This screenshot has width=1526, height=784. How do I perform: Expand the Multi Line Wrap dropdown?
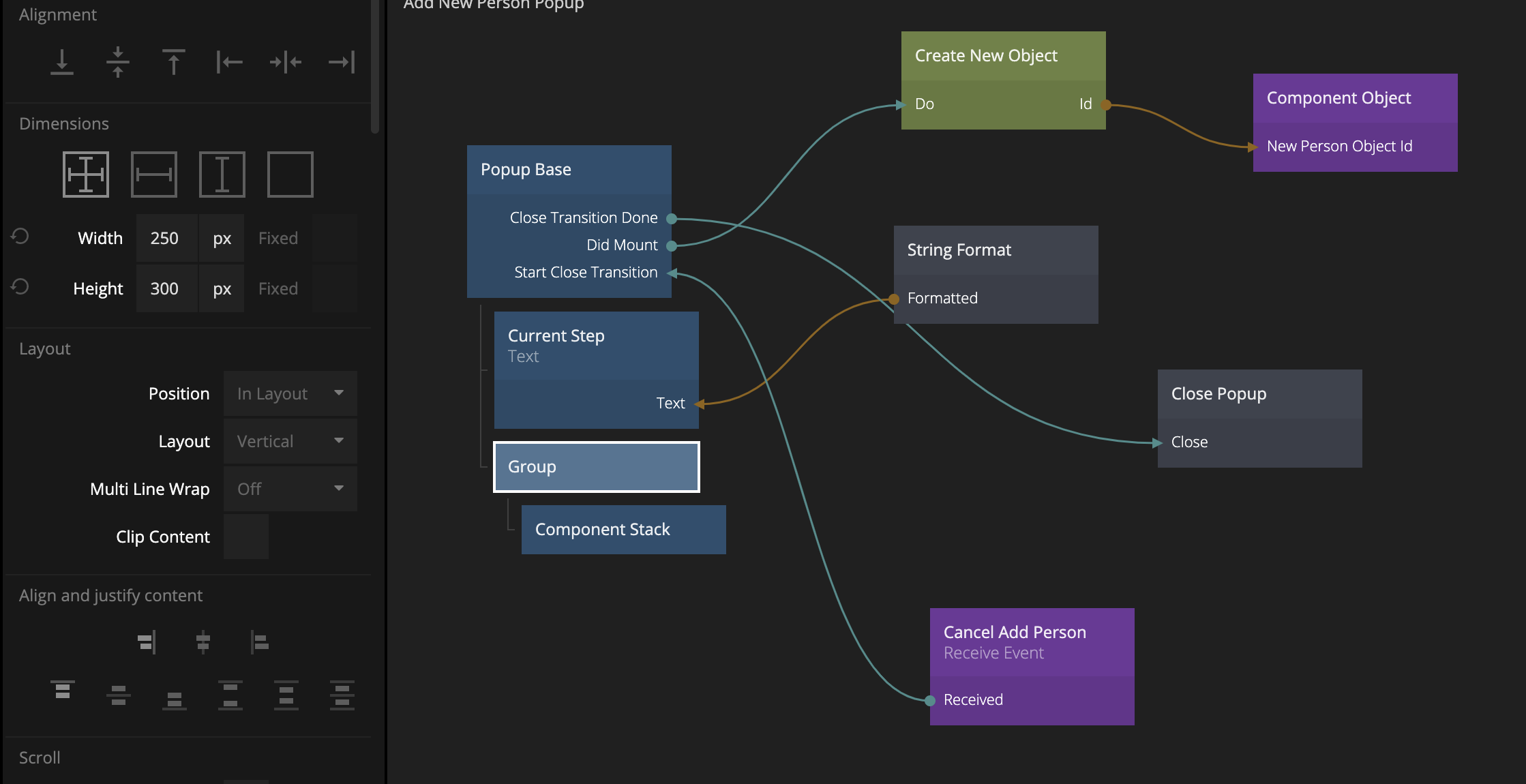(290, 489)
